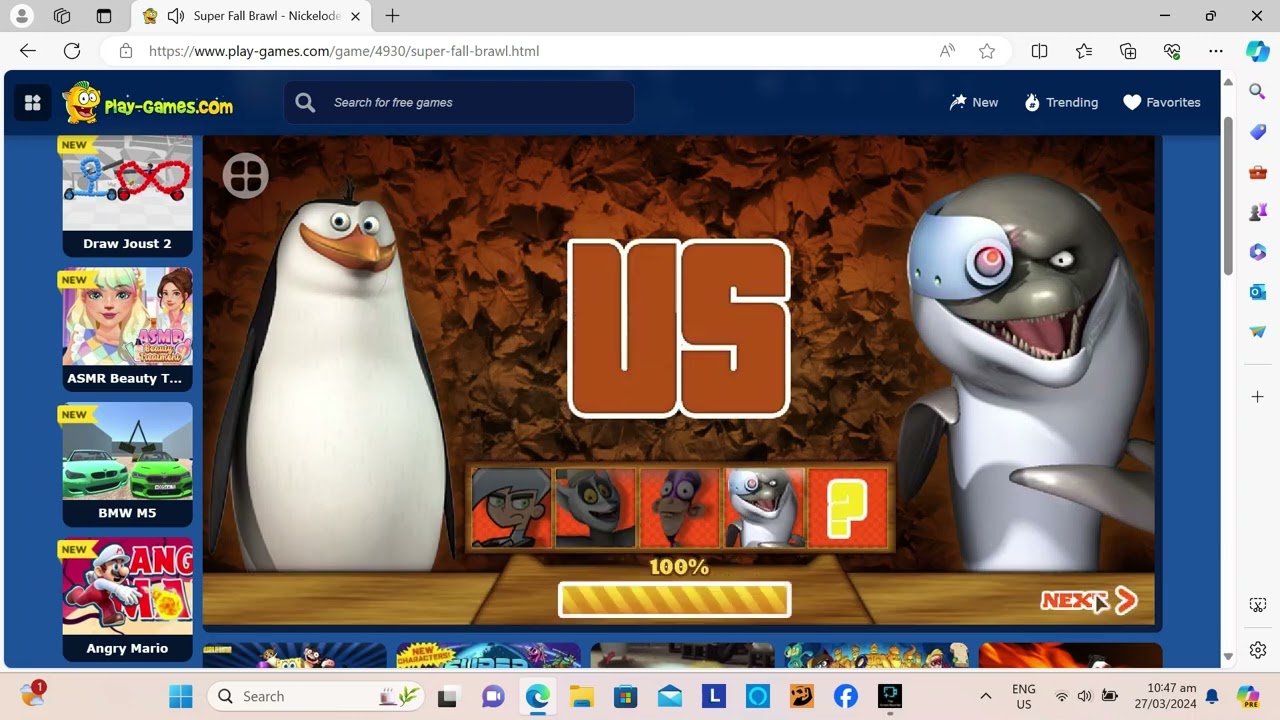Open the sidebar Drop paper-plane icon
Viewport: 1280px width, 720px height.
[x=1258, y=332]
